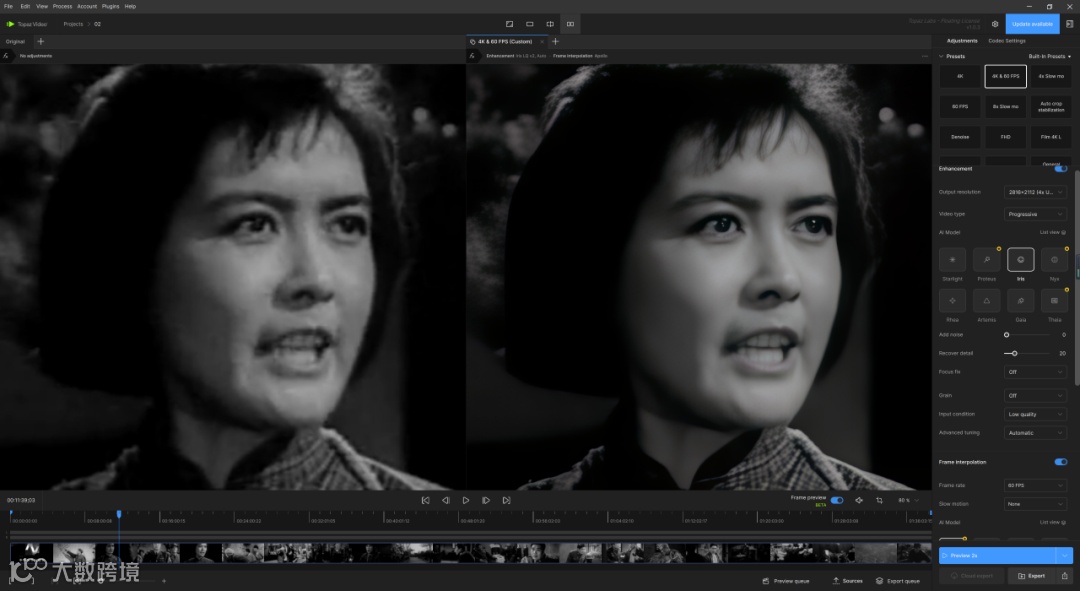Screen dimensions: 1080x591
Task: Open the Process menu
Action: [x=63, y=6]
